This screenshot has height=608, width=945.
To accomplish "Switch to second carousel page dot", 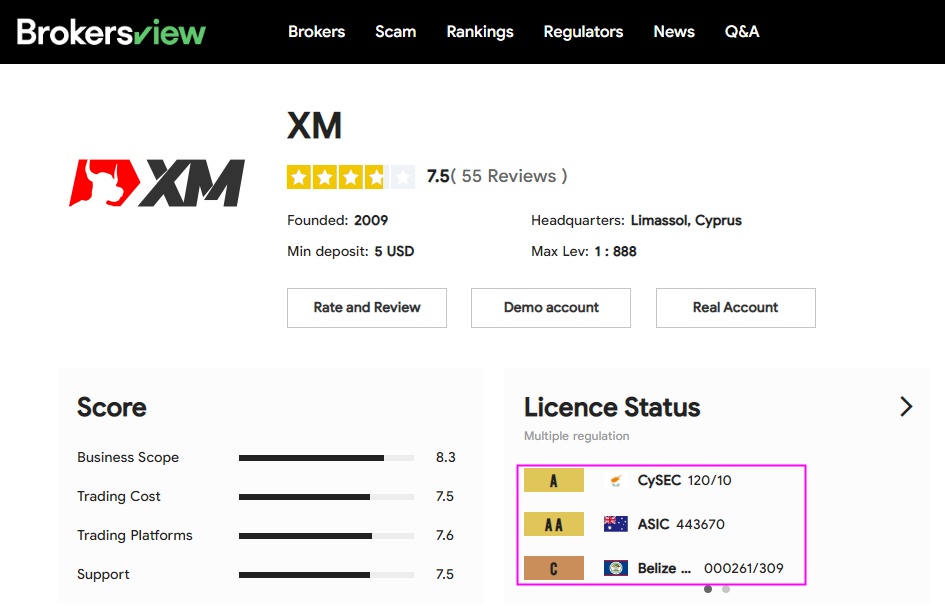I will click(726, 589).
